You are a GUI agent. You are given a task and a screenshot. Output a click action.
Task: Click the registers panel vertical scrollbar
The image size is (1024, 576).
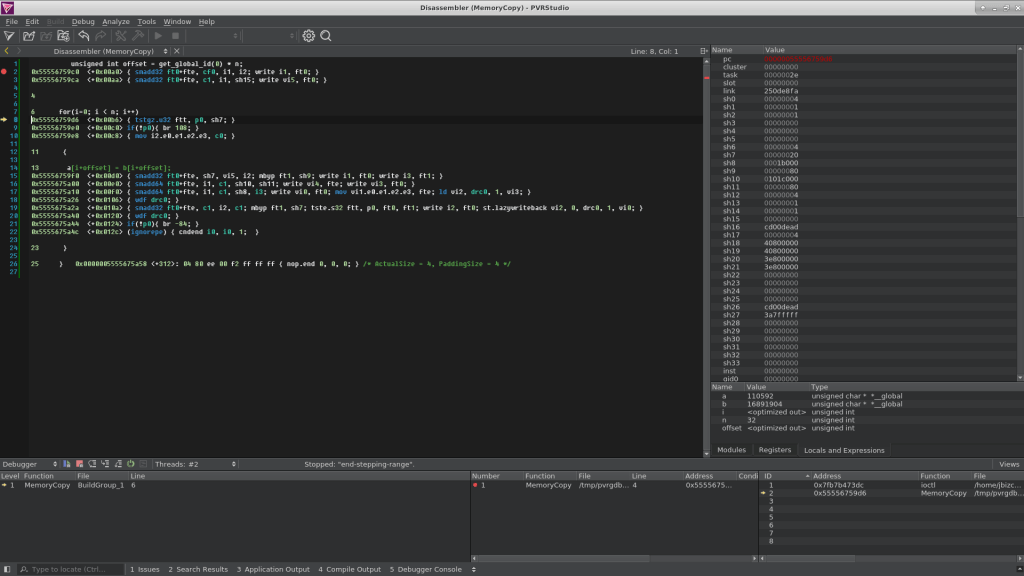point(1020,212)
